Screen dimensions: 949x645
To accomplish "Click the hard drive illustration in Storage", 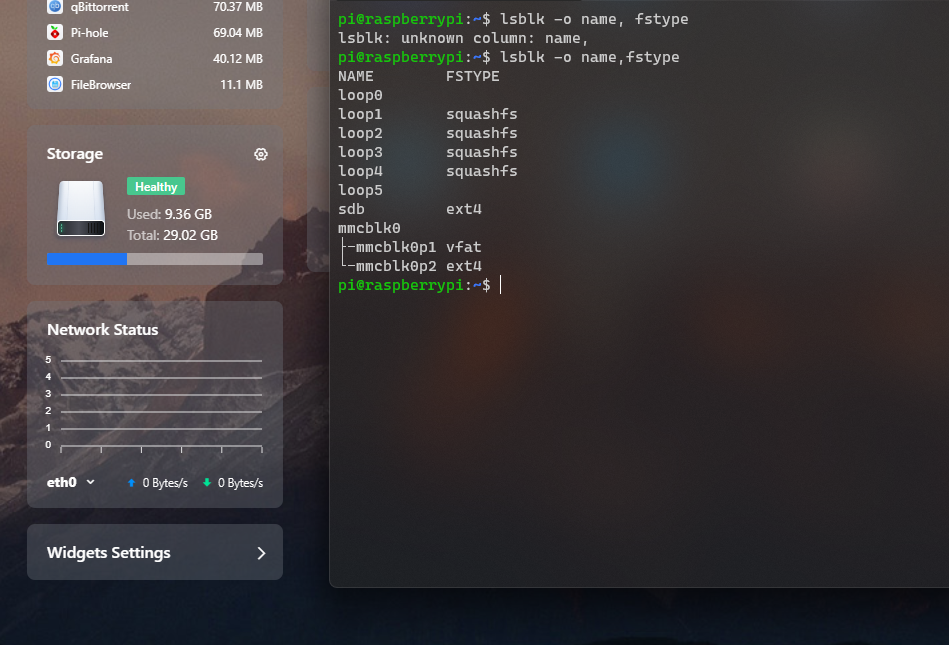I will [x=80, y=210].
